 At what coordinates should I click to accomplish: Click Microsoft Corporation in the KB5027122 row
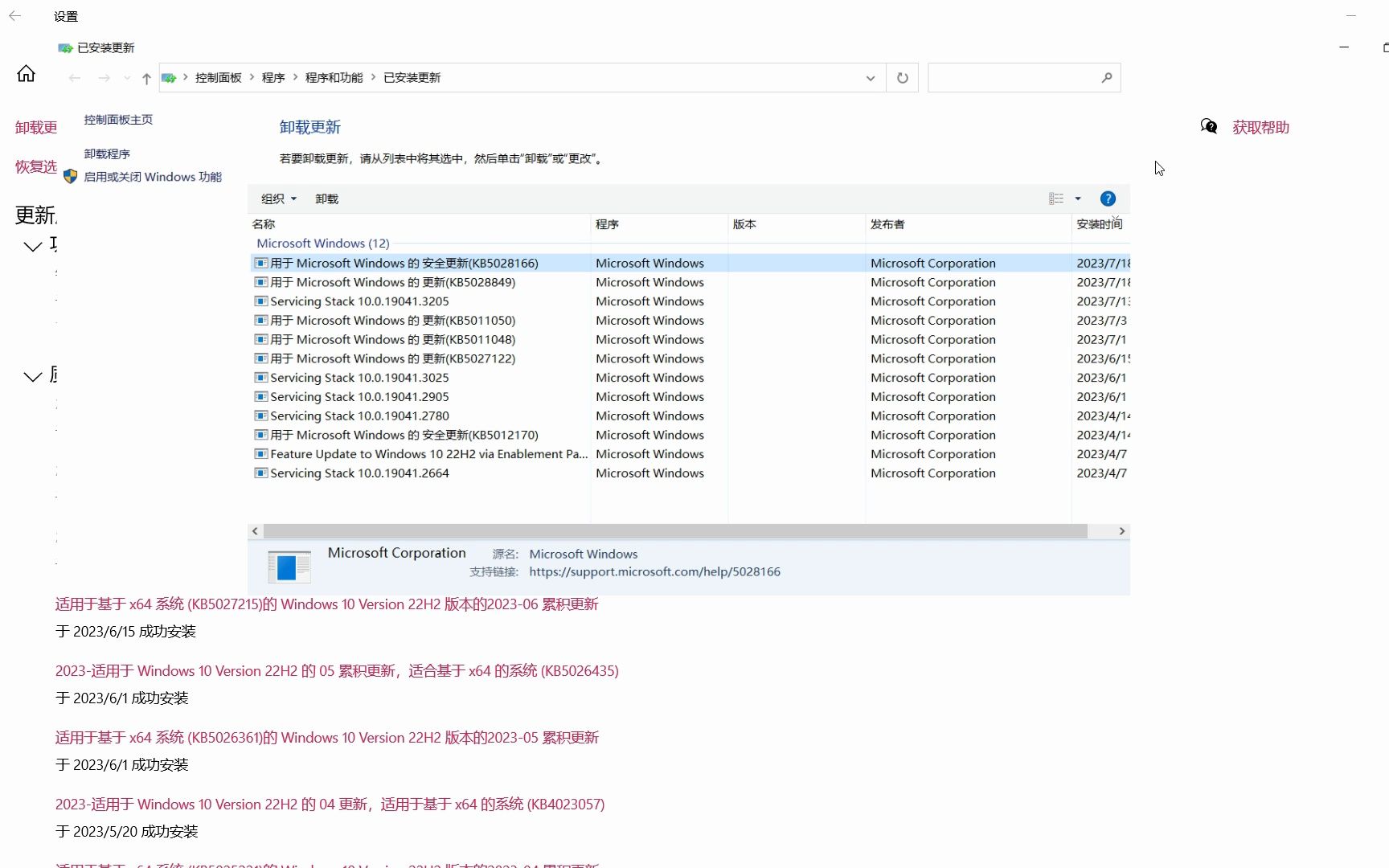pyautogui.click(x=933, y=358)
